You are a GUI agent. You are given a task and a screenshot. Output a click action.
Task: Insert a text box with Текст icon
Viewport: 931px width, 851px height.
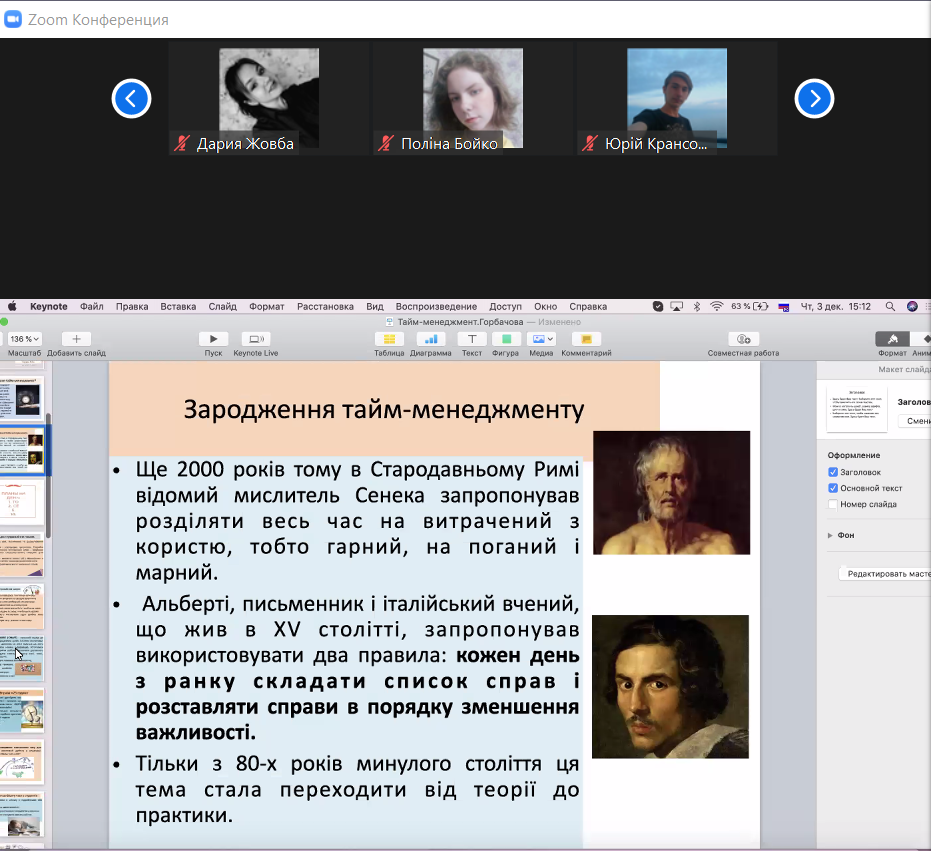(x=472, y=338)
